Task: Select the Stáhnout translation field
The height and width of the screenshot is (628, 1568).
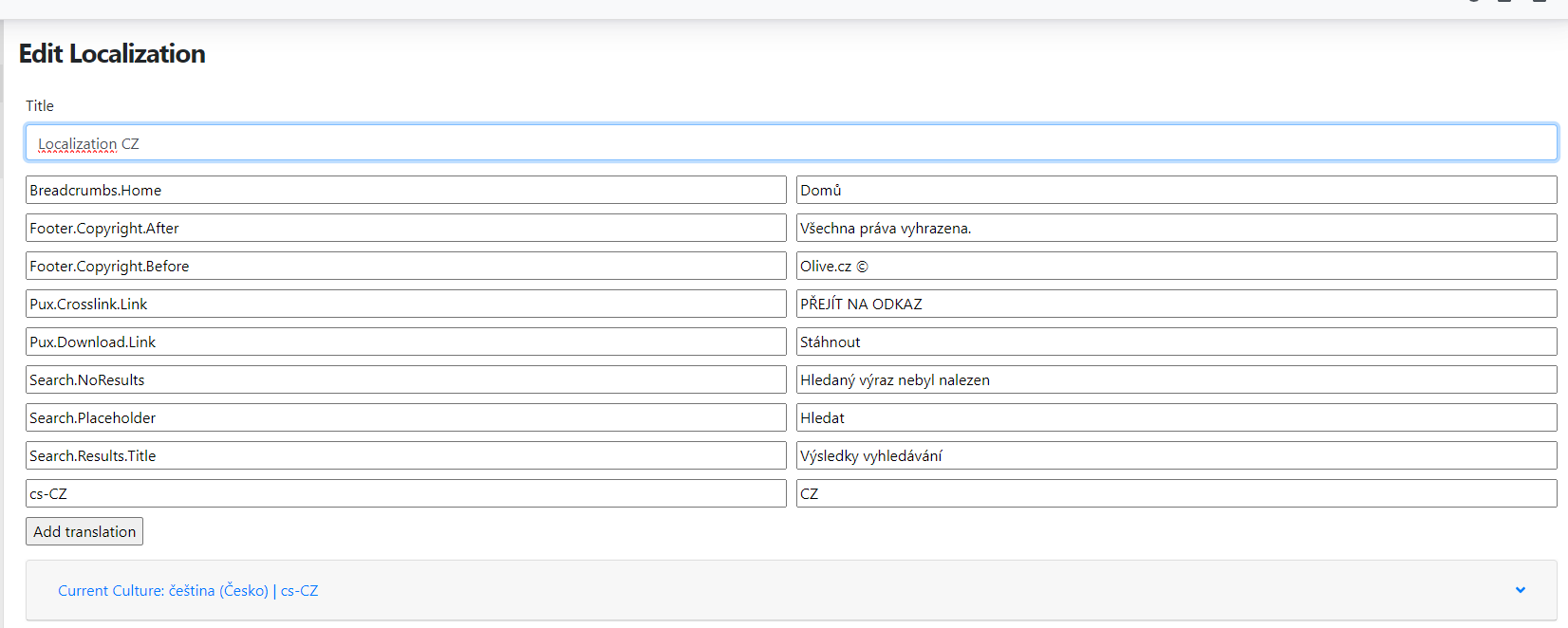Action: coord(1176,342)
